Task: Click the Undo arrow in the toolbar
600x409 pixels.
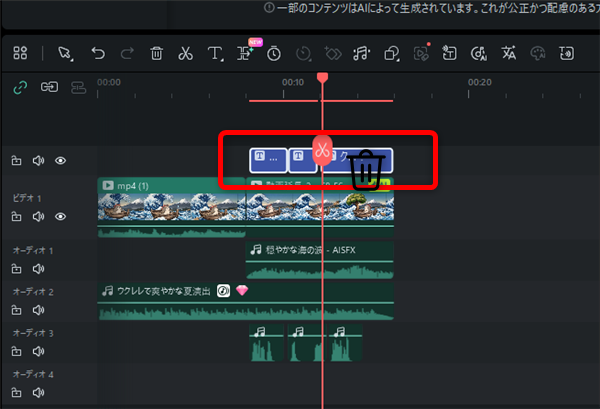Action: point(99,53)
